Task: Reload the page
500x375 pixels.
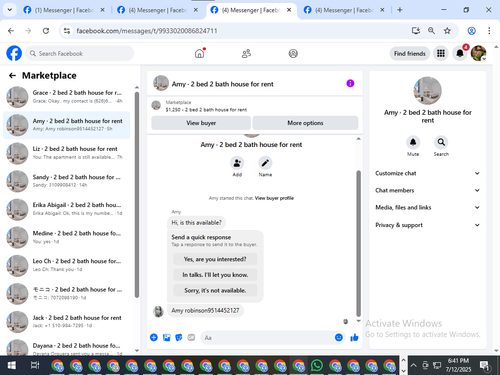Action: tap(46, 31)
